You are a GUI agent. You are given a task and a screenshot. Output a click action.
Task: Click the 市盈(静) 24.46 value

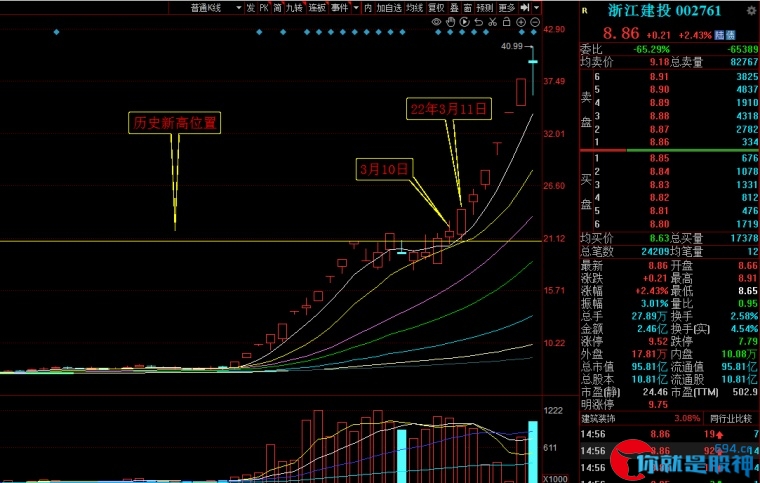click(657, 391)
